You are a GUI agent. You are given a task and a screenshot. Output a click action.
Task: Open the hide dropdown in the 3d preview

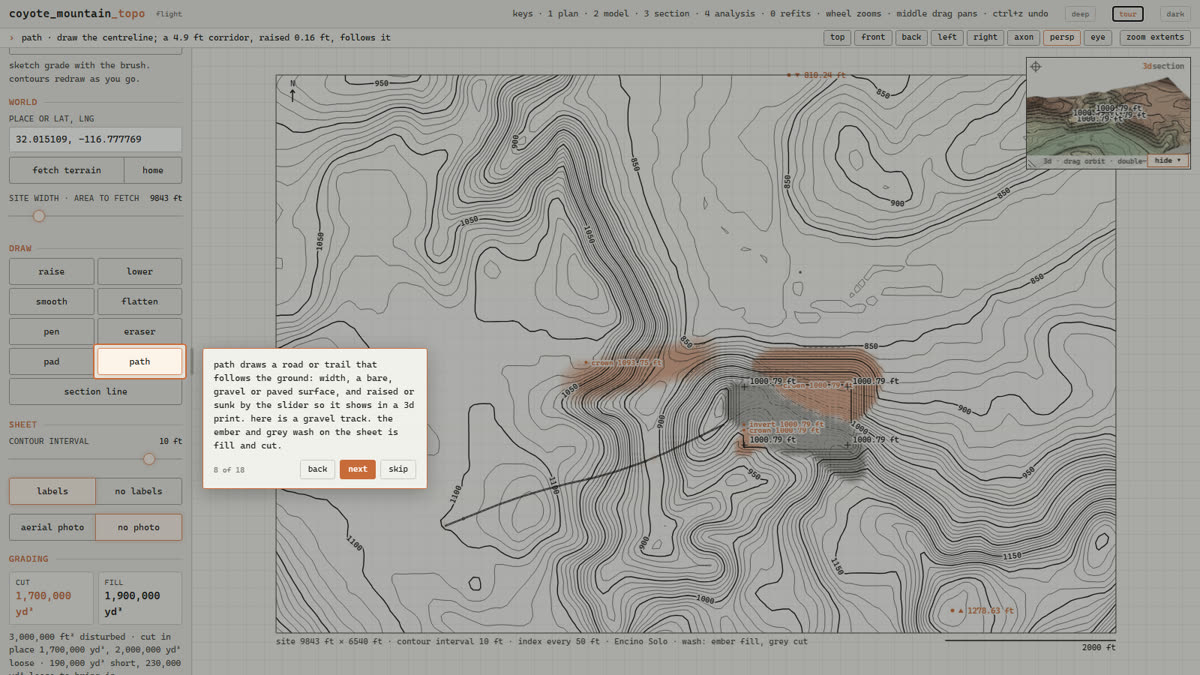[1167, 160]
